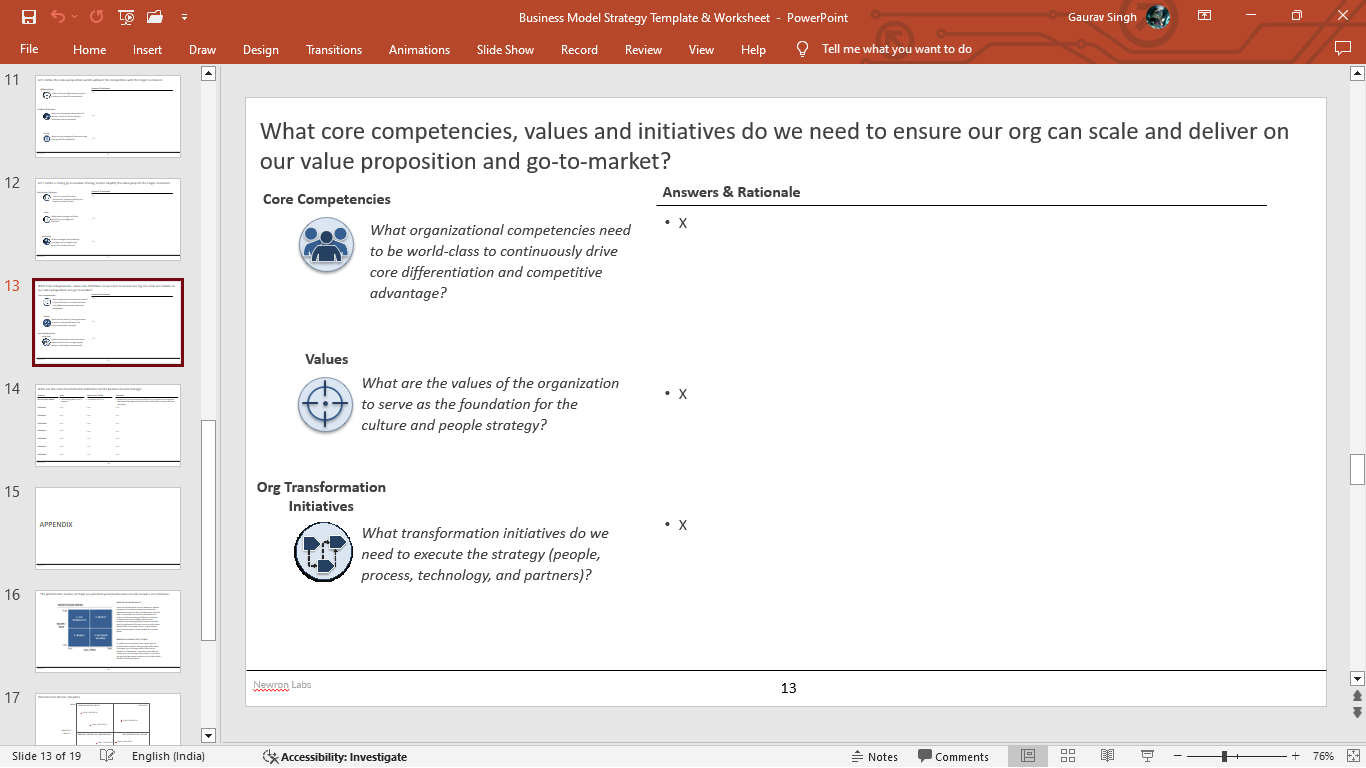
Task: Click the thumbnail pane scrollbar handle
Action: (x=208, y=530)
